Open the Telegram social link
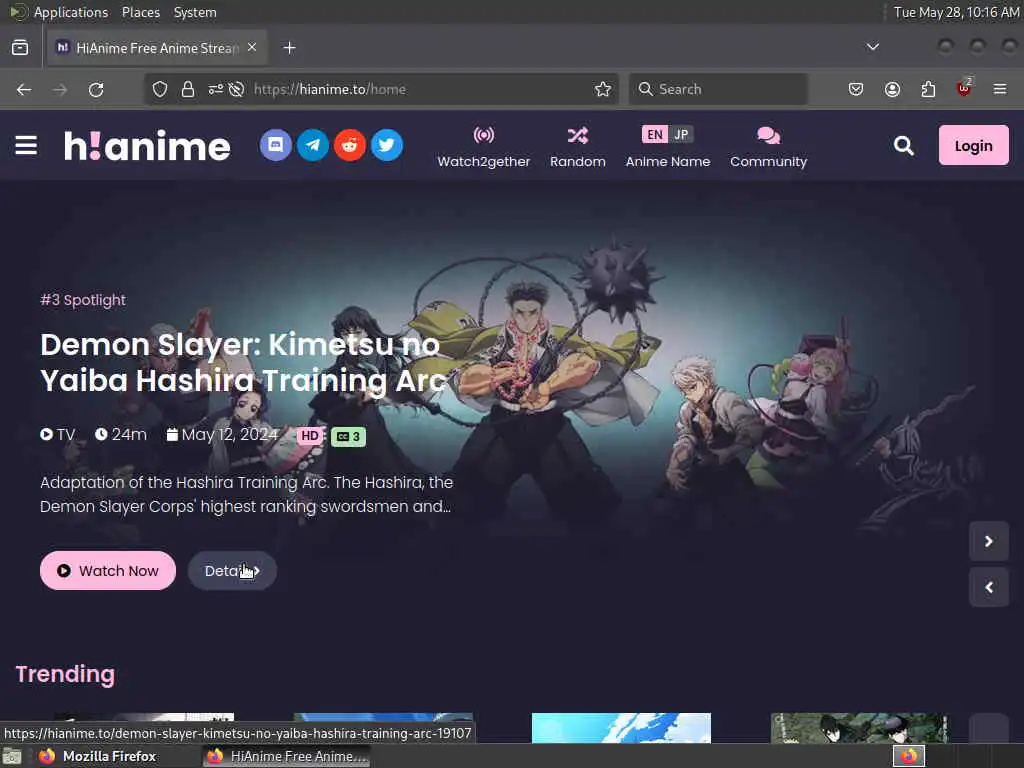This screenshot has height=768, width=1024. 313,145
